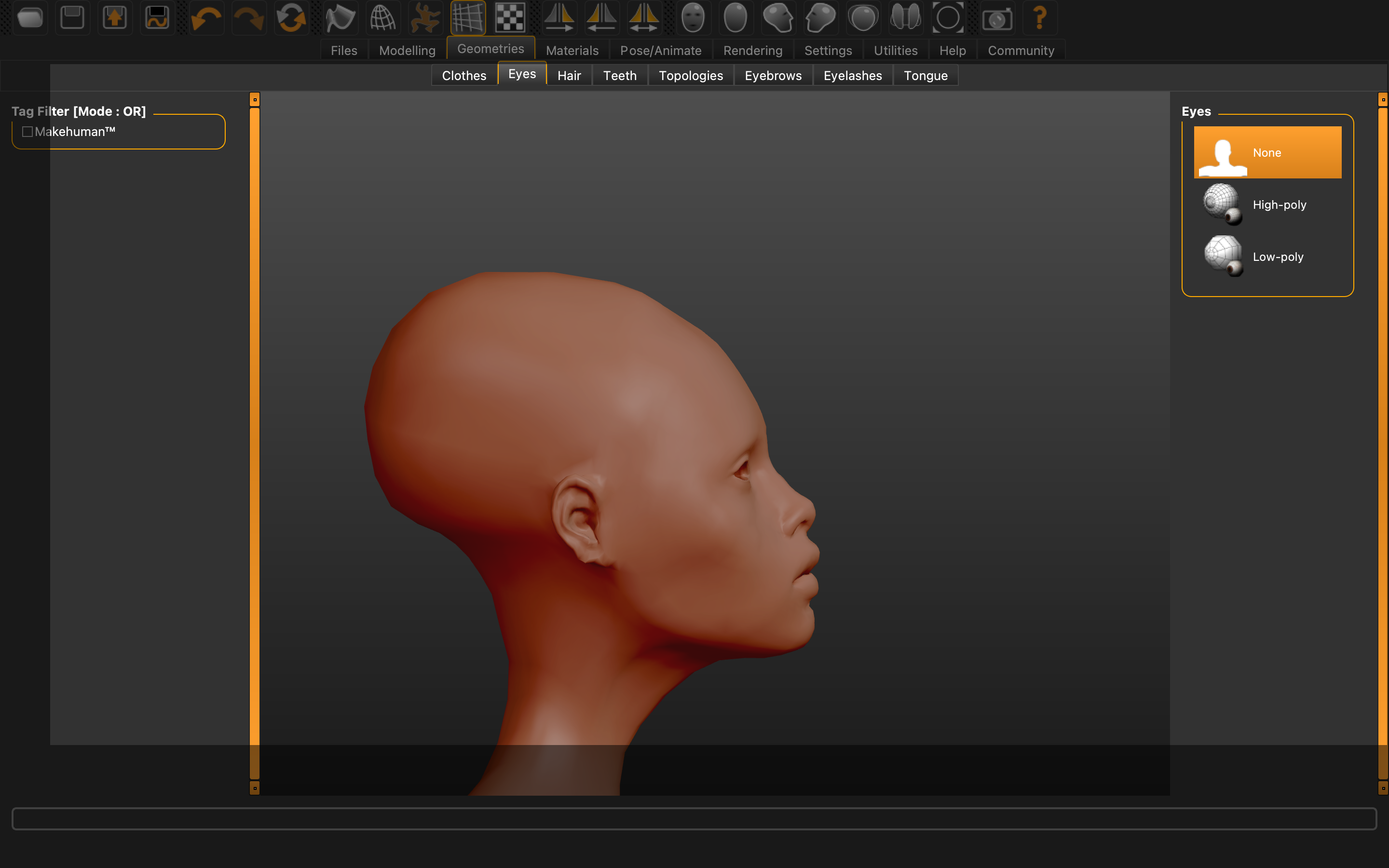Toggle the checkerboard background icon
Screen dimensions: 1389x868
point(510,18)
